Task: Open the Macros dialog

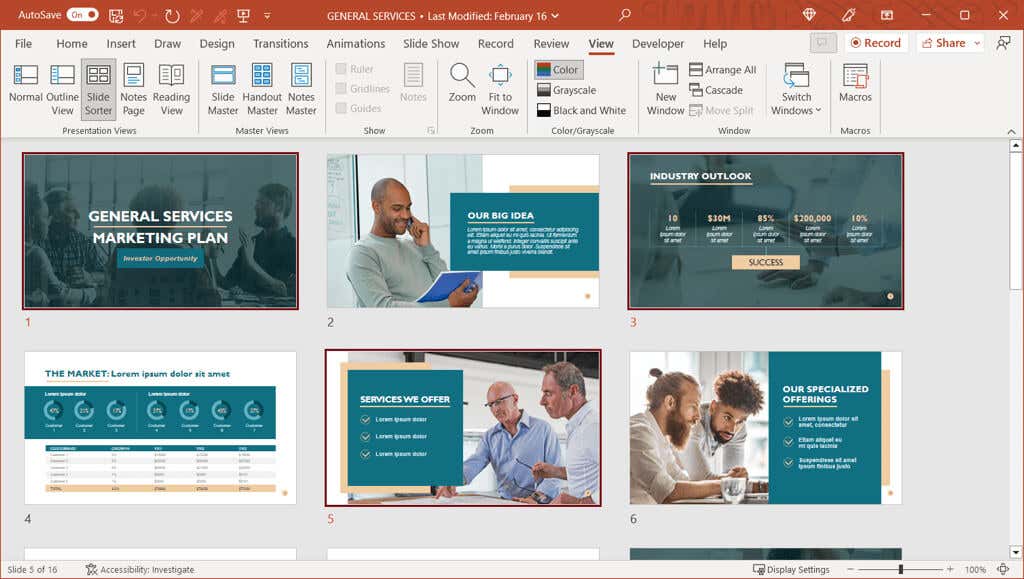Action: coord(855,88)
